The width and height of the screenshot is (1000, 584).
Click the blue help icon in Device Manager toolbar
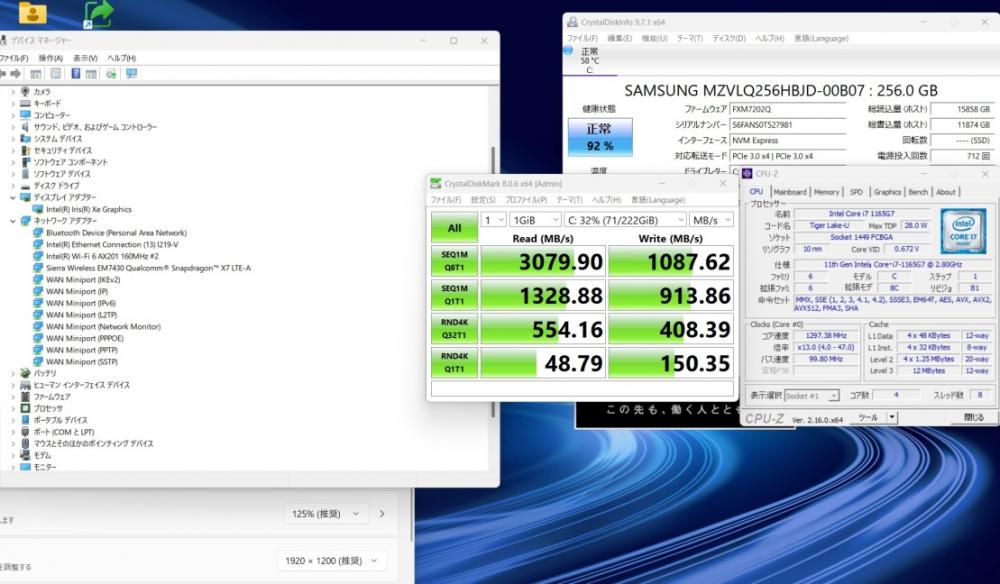pos(75,74)
